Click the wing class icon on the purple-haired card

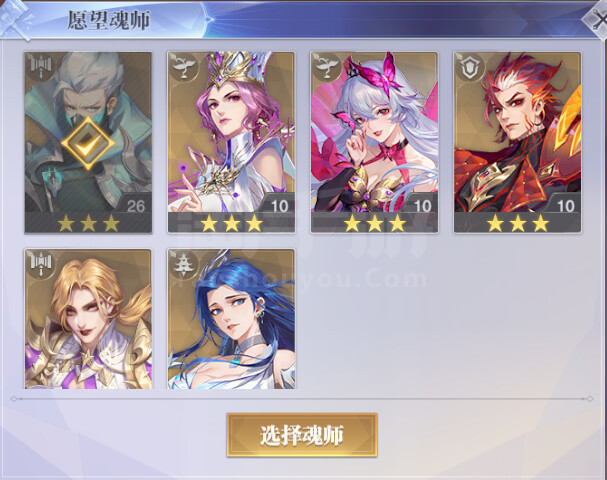(x=184, y=67)
